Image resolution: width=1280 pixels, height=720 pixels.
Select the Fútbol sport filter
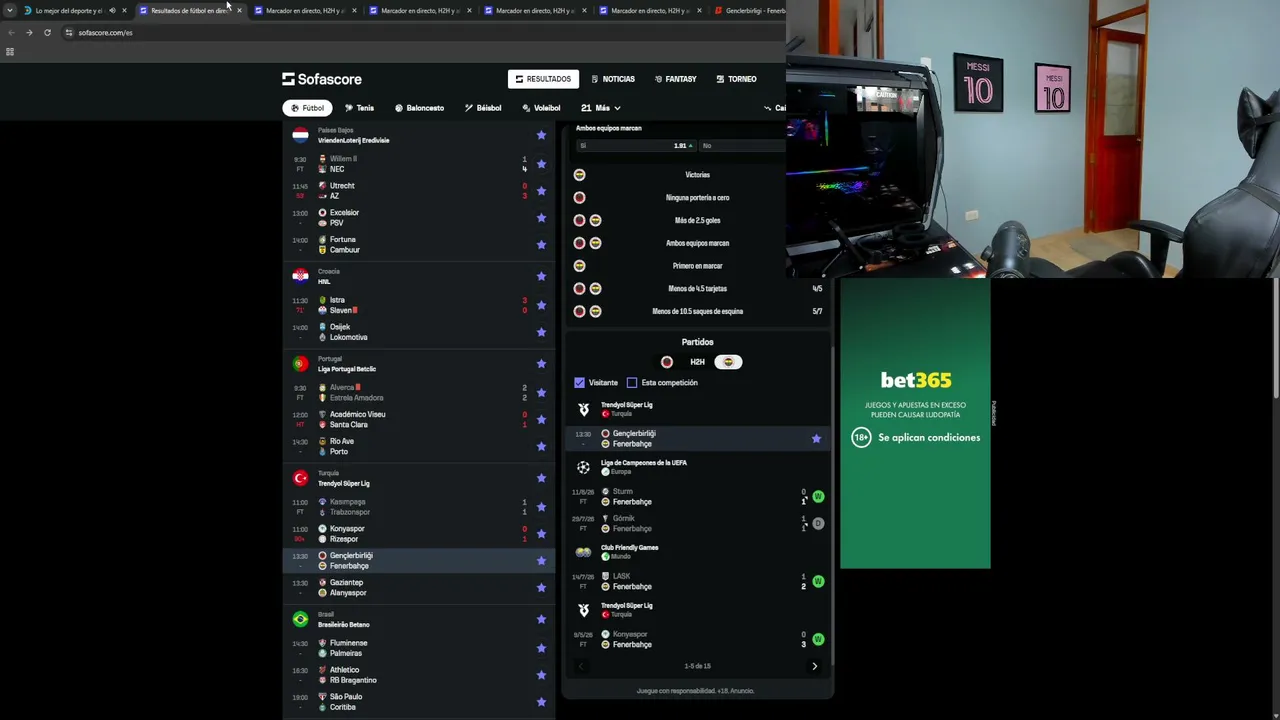(x=307, y=108)
